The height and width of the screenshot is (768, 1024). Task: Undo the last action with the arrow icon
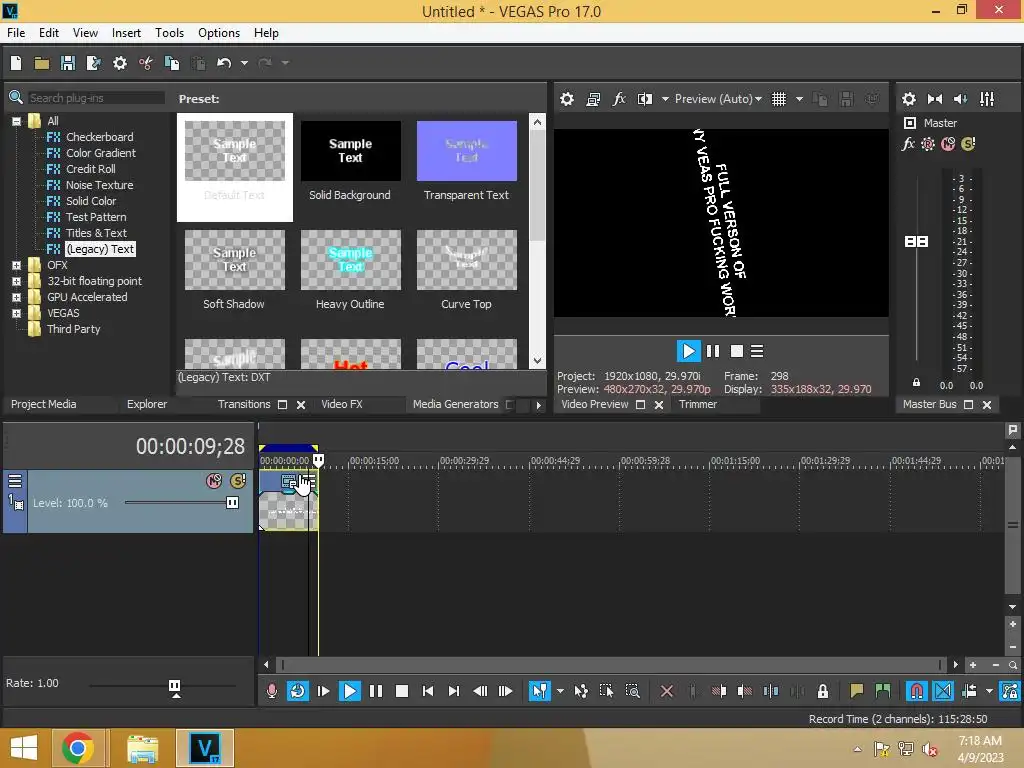pos(224,63)
